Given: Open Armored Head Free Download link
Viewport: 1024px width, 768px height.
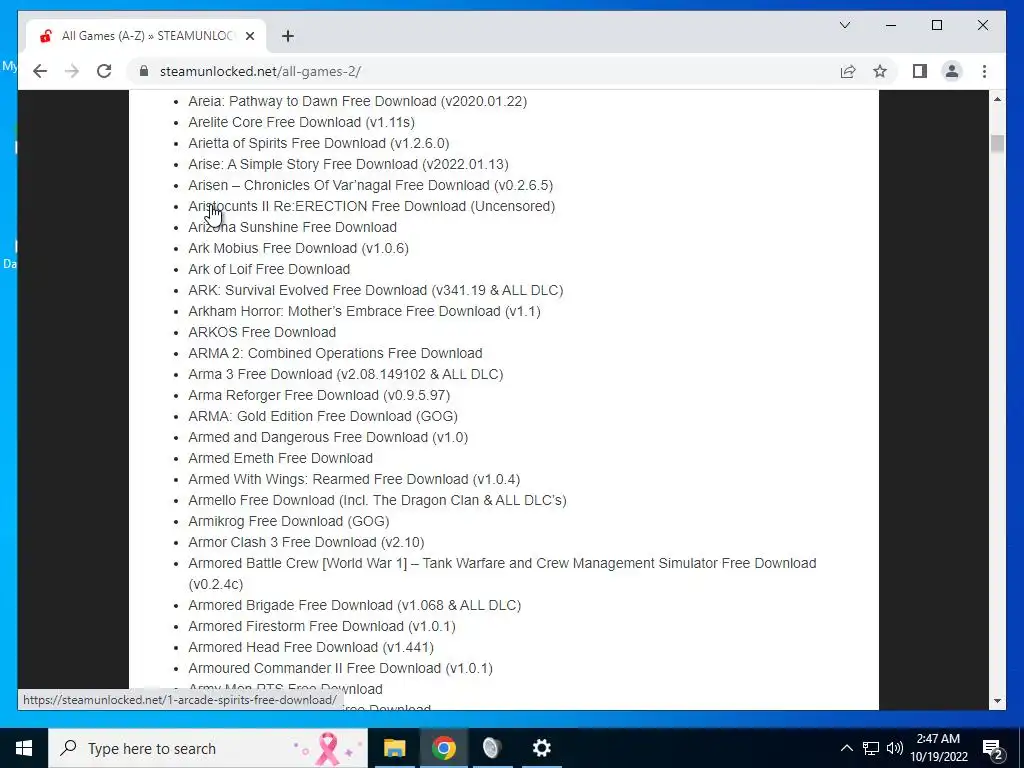Looking at the screenshot, I should pyautogui.click(x=311, y=647).
